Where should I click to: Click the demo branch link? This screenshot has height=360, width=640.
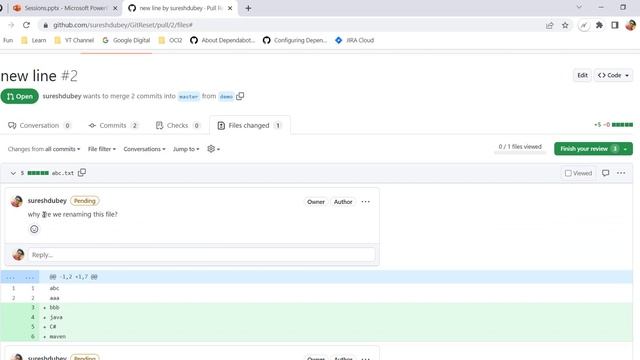pyautogui.click(x=226, y=96)
